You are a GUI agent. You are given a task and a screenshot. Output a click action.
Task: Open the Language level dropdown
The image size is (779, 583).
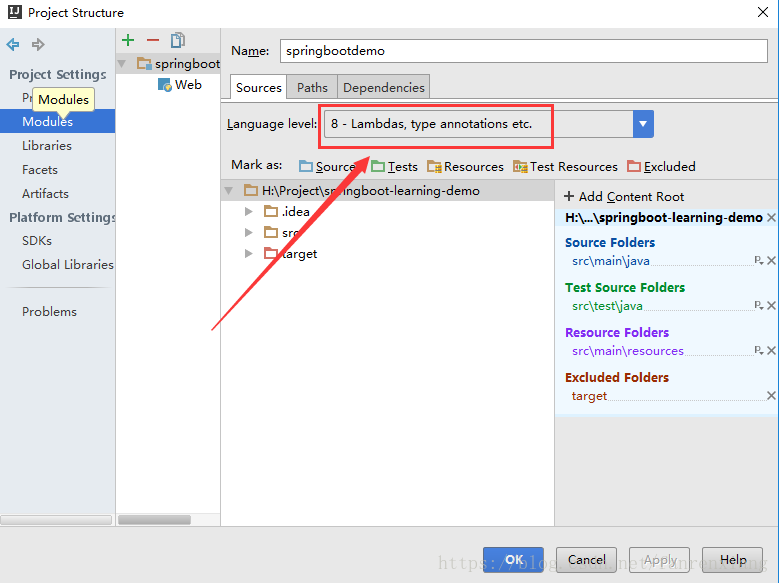(643, 124)
